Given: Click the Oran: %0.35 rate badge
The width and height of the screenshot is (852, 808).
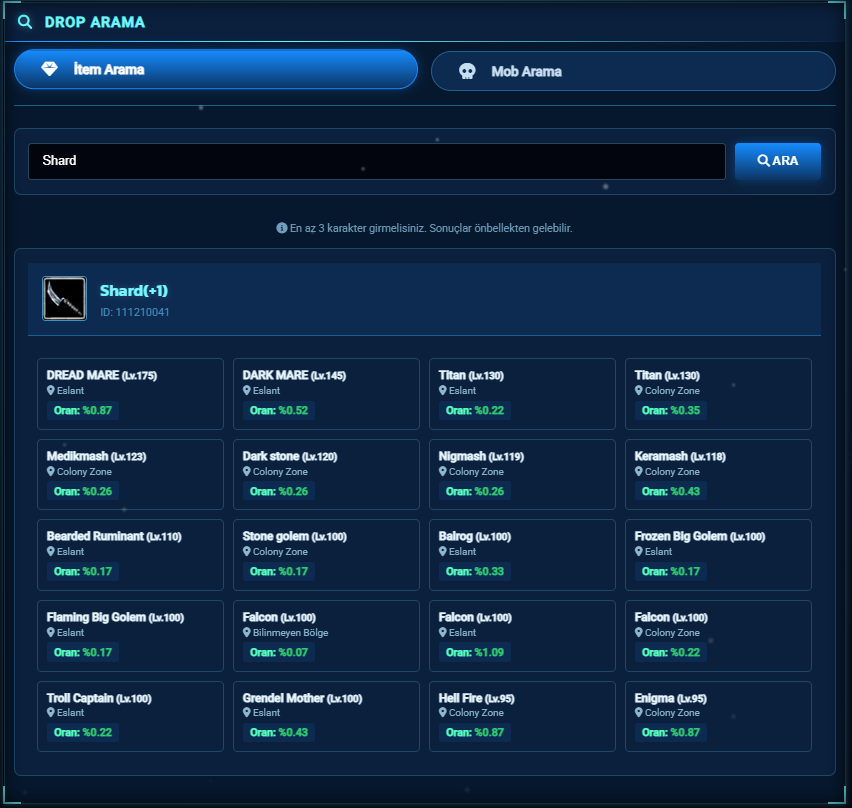Looking at the screenshot, I should coord(671,410).
